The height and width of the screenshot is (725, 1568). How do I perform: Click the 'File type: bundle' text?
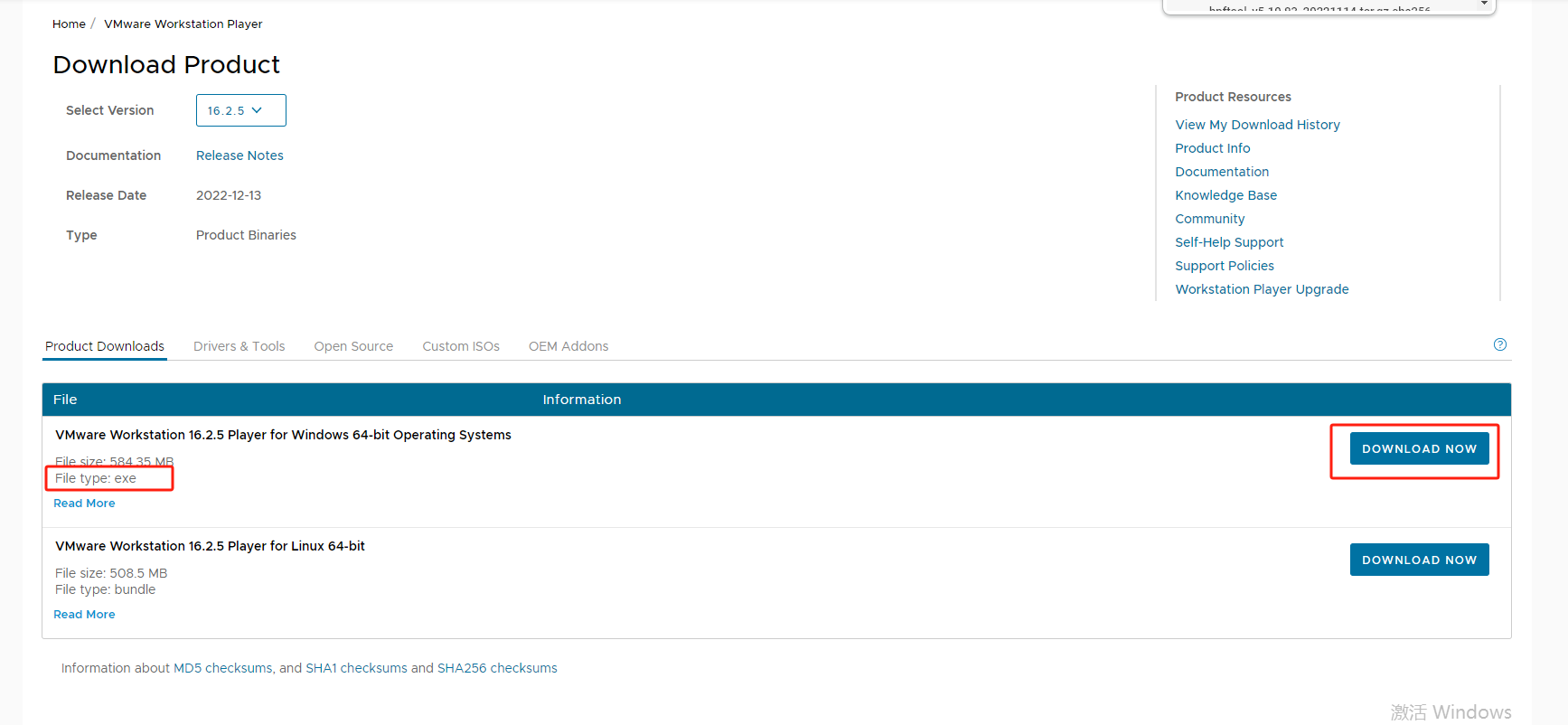point(105,589)
